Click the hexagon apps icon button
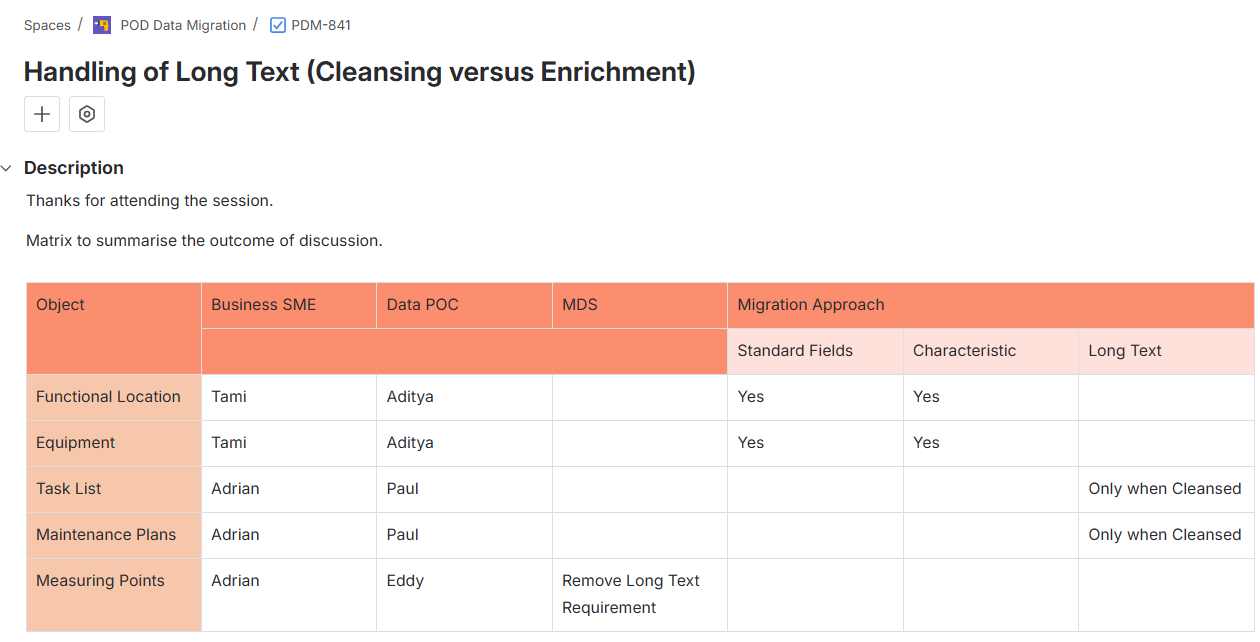The height and width of the screenshot is (642, 1260). click(x=87, y=114)
